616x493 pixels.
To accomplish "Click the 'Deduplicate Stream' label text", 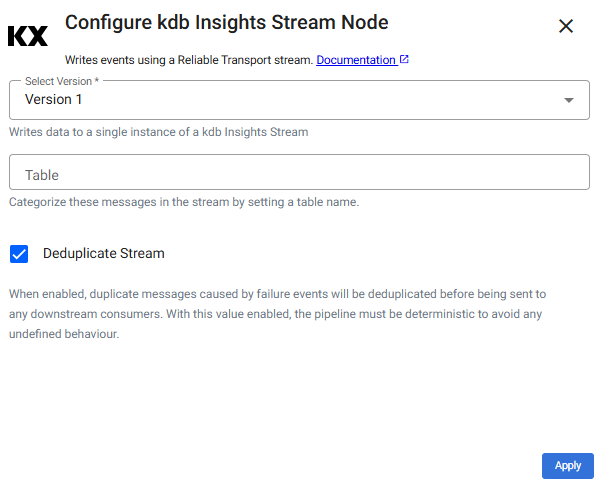I will pyautogui.click(x=104, y=253).
